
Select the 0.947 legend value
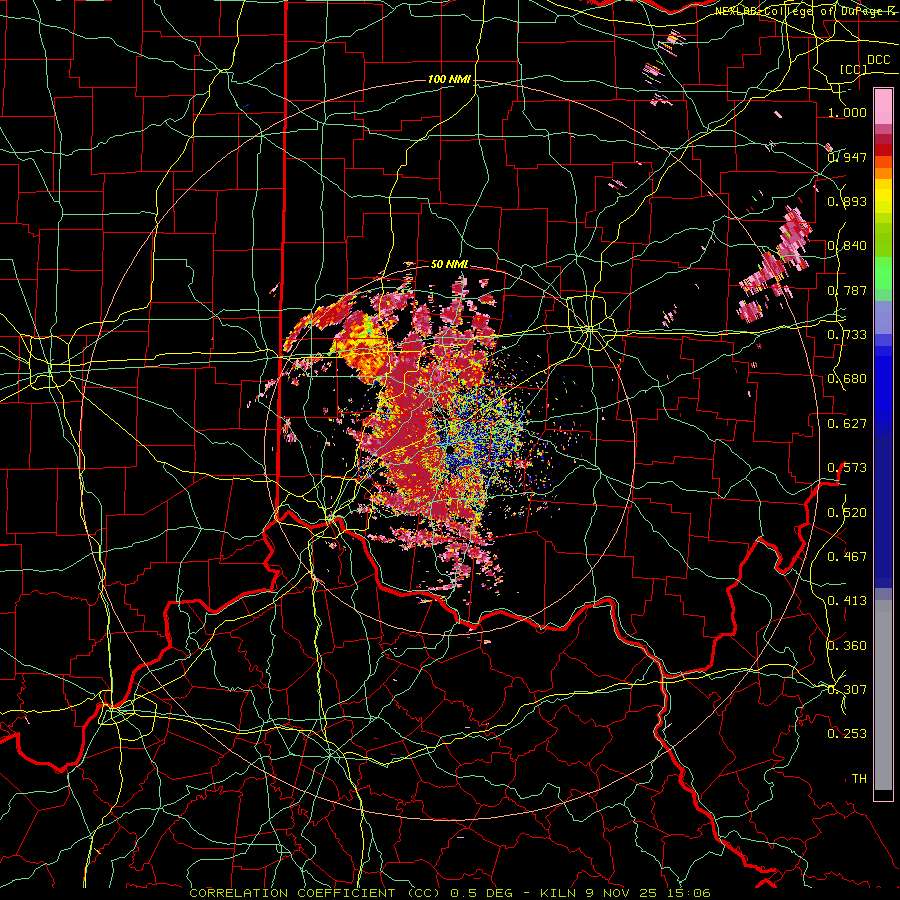[x=847, y=157]
